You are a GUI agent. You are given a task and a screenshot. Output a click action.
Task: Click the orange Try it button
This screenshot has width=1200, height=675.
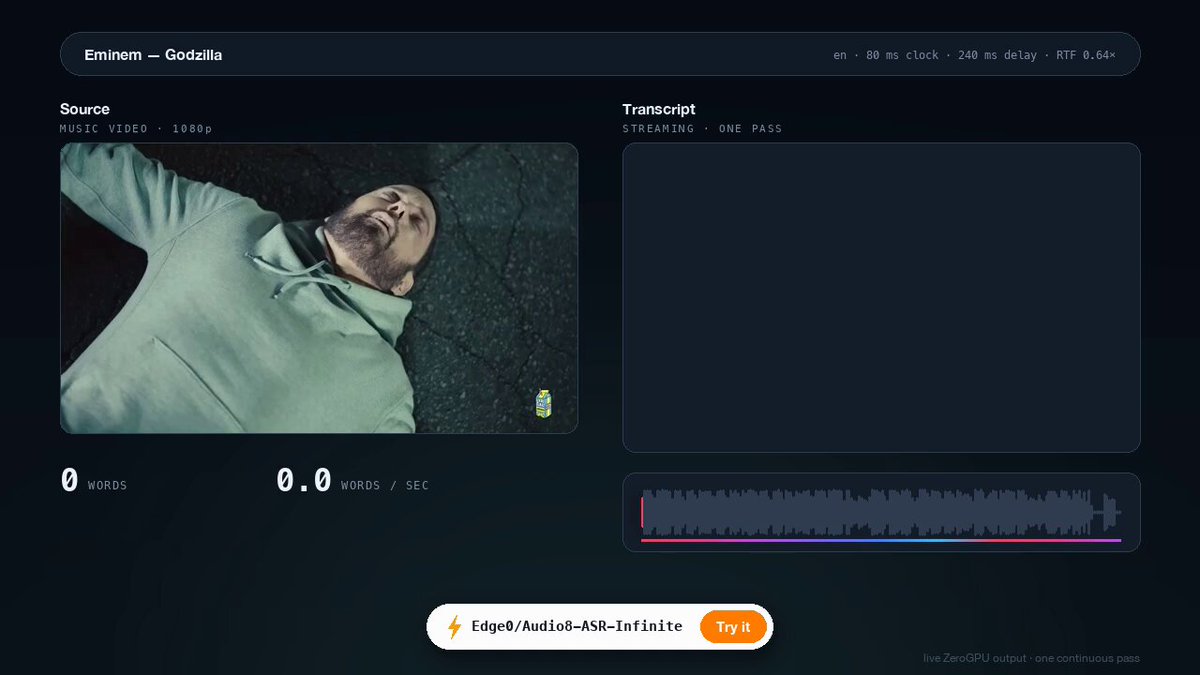[733, 627]
